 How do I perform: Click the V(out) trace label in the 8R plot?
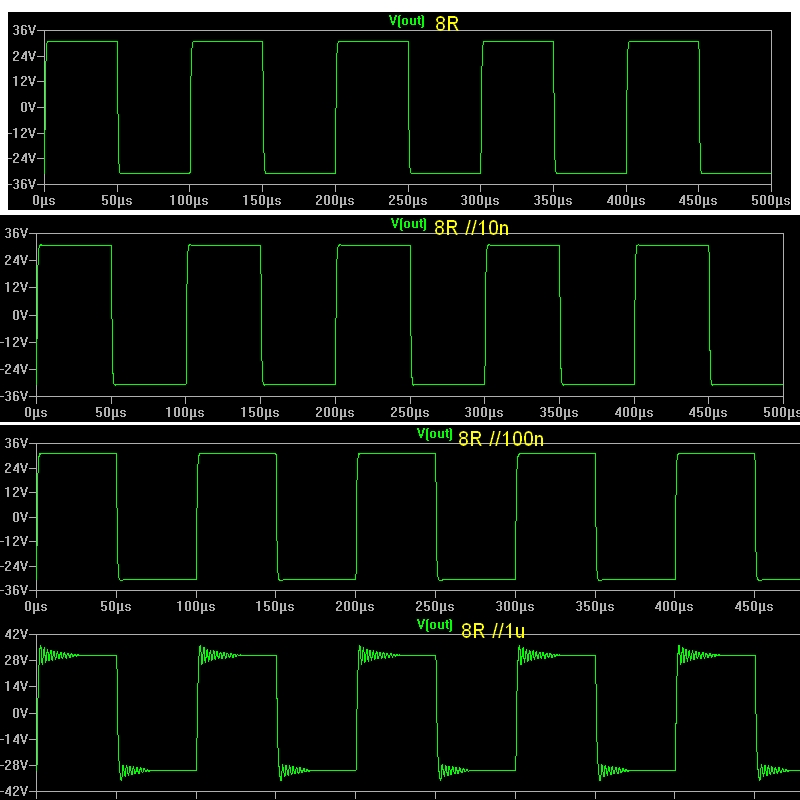point(406,20)
